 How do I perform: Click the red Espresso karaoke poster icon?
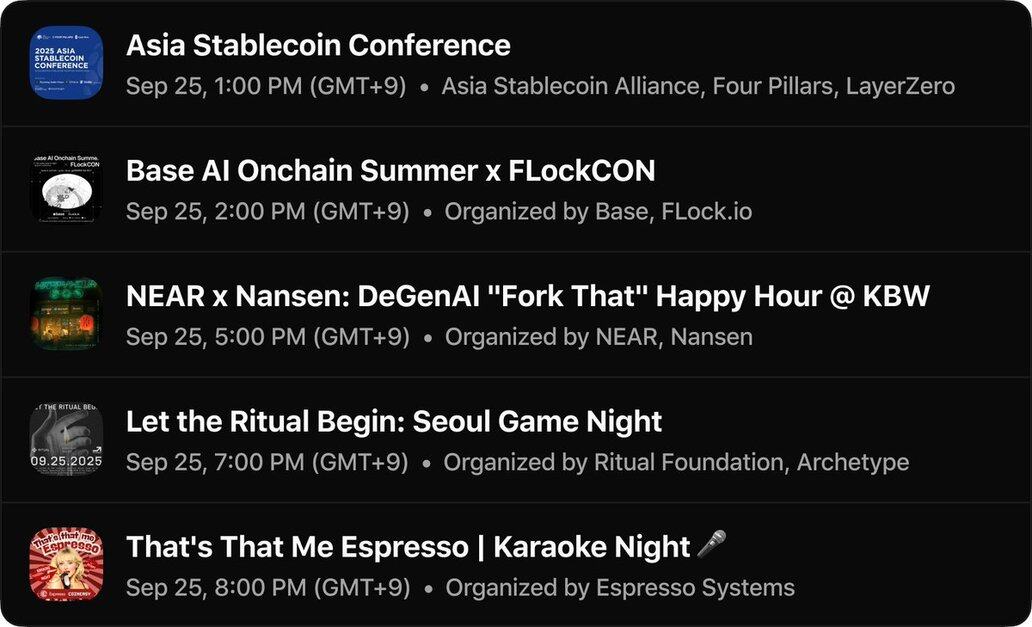click(x=66, y=564)
